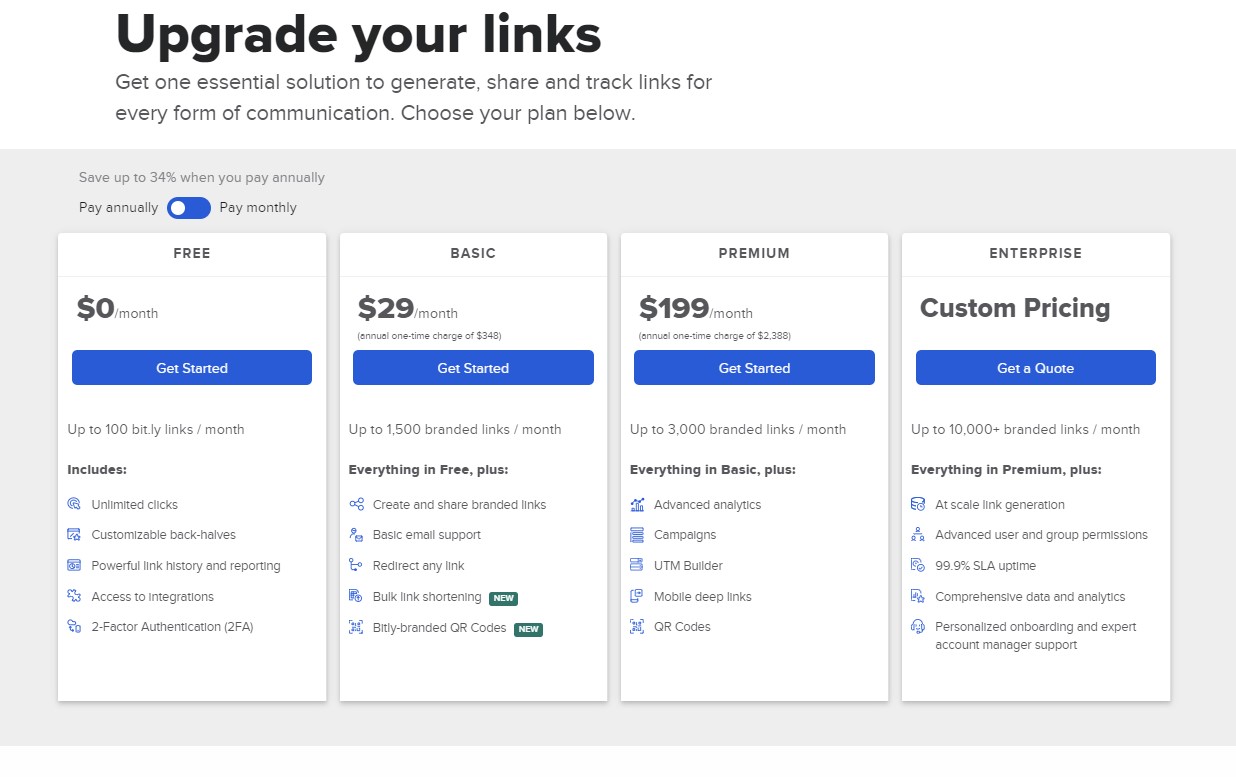Click the Basic email support icon
The image size is (1236, 777).
point(356,535)
